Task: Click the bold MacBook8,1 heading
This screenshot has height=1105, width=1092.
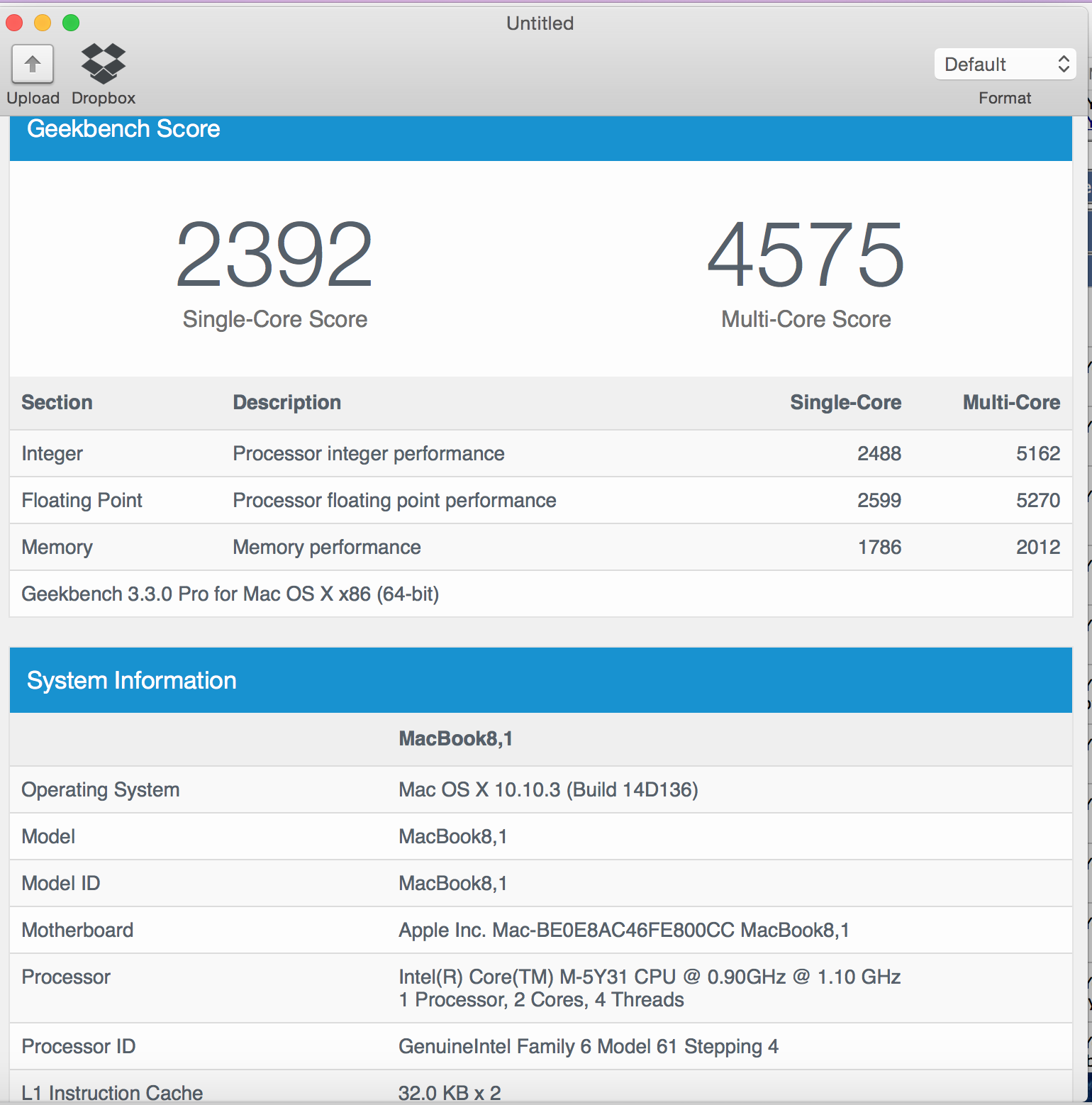Action: pos(456,739)
